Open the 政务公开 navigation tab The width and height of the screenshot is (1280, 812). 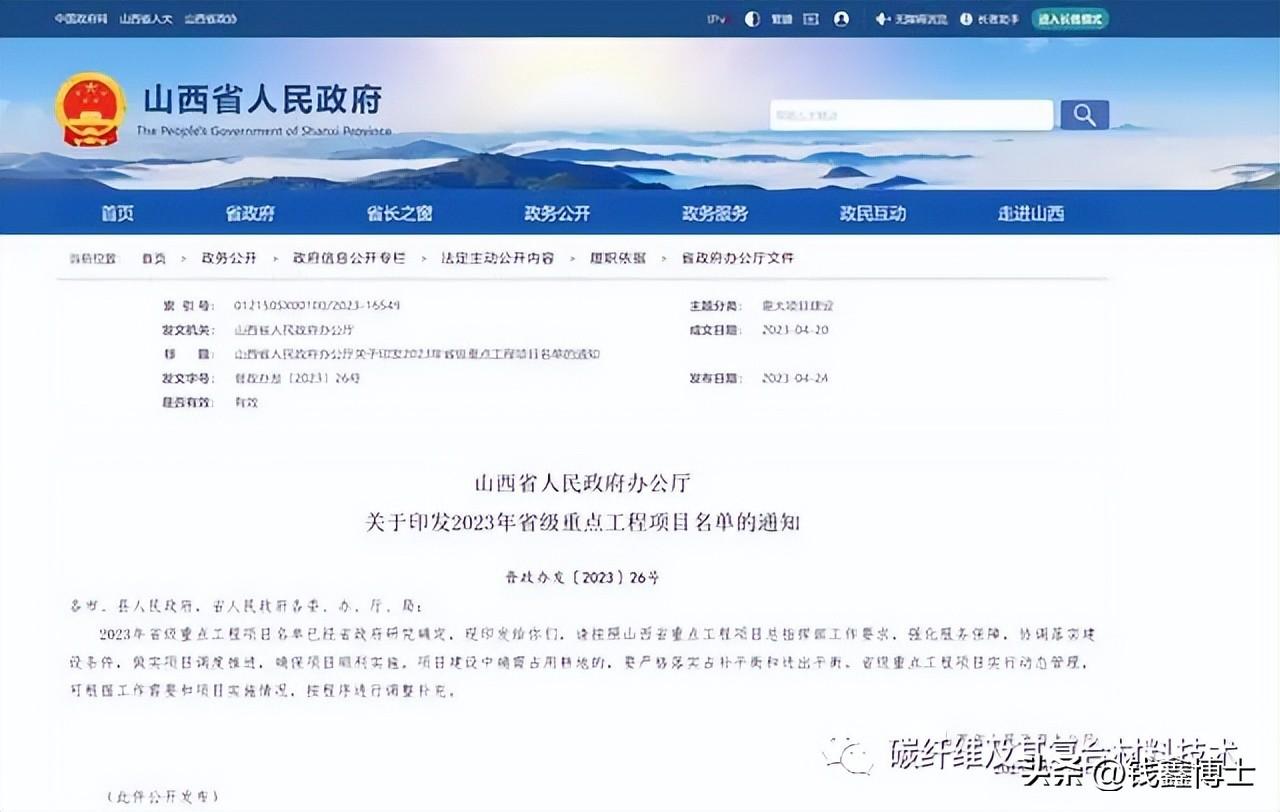557,213
